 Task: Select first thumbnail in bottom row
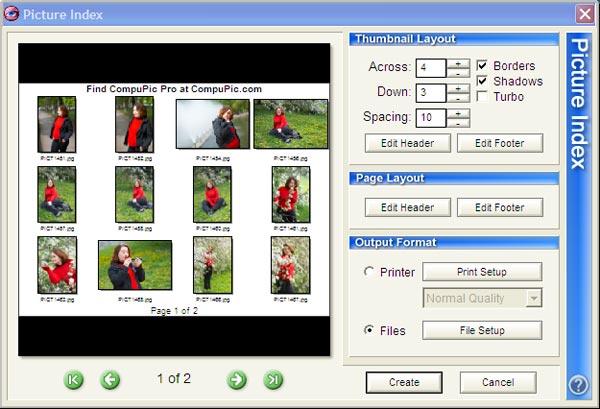click(57, 265)
